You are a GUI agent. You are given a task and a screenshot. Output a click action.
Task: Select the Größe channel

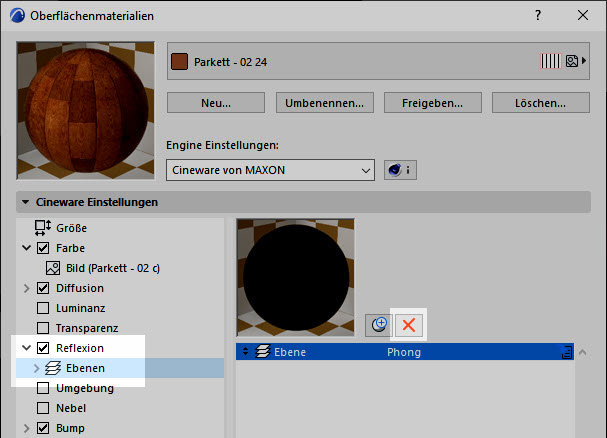[71, 228]
